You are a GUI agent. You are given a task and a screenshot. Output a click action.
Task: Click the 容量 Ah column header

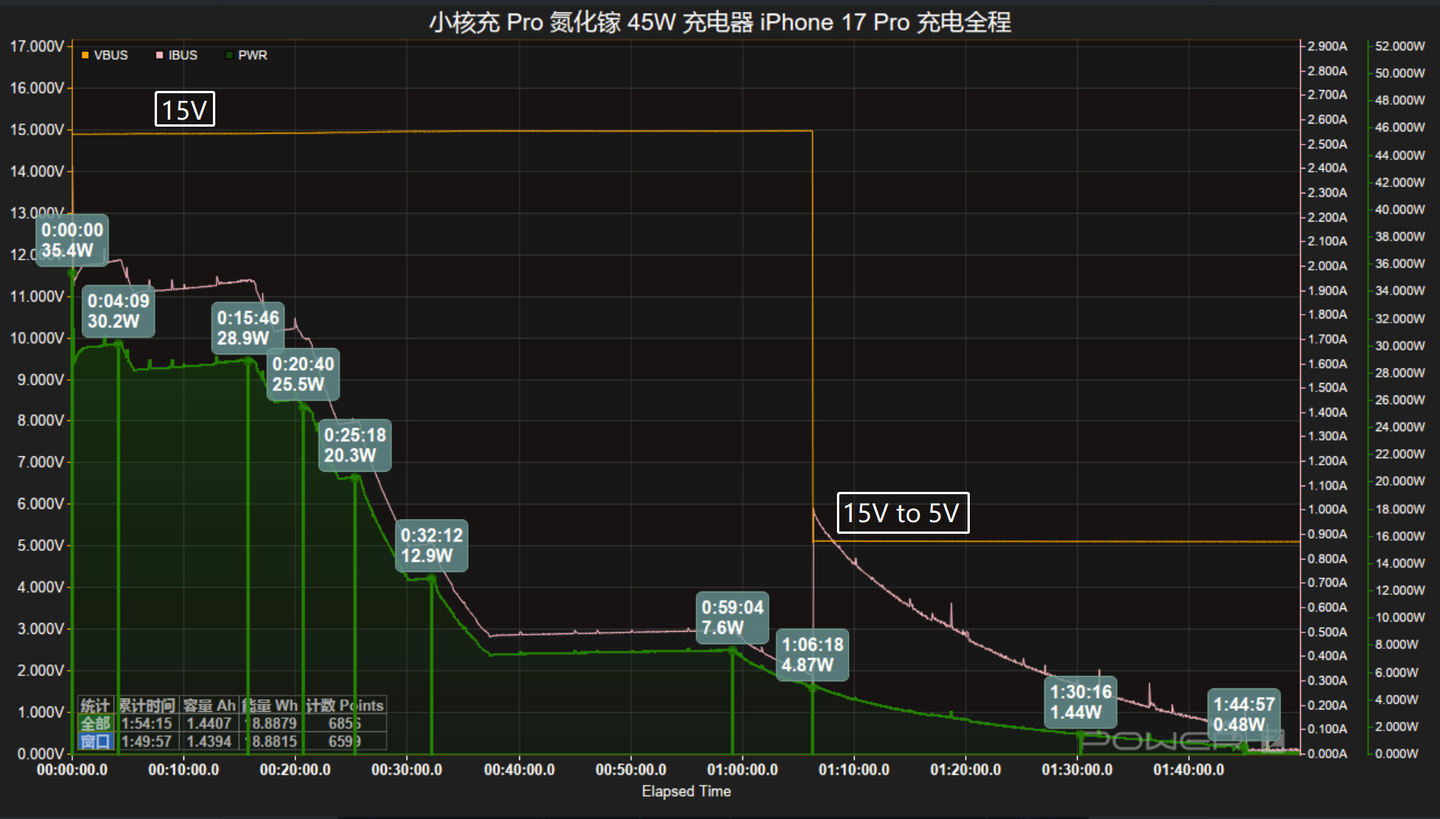point(209,705)
